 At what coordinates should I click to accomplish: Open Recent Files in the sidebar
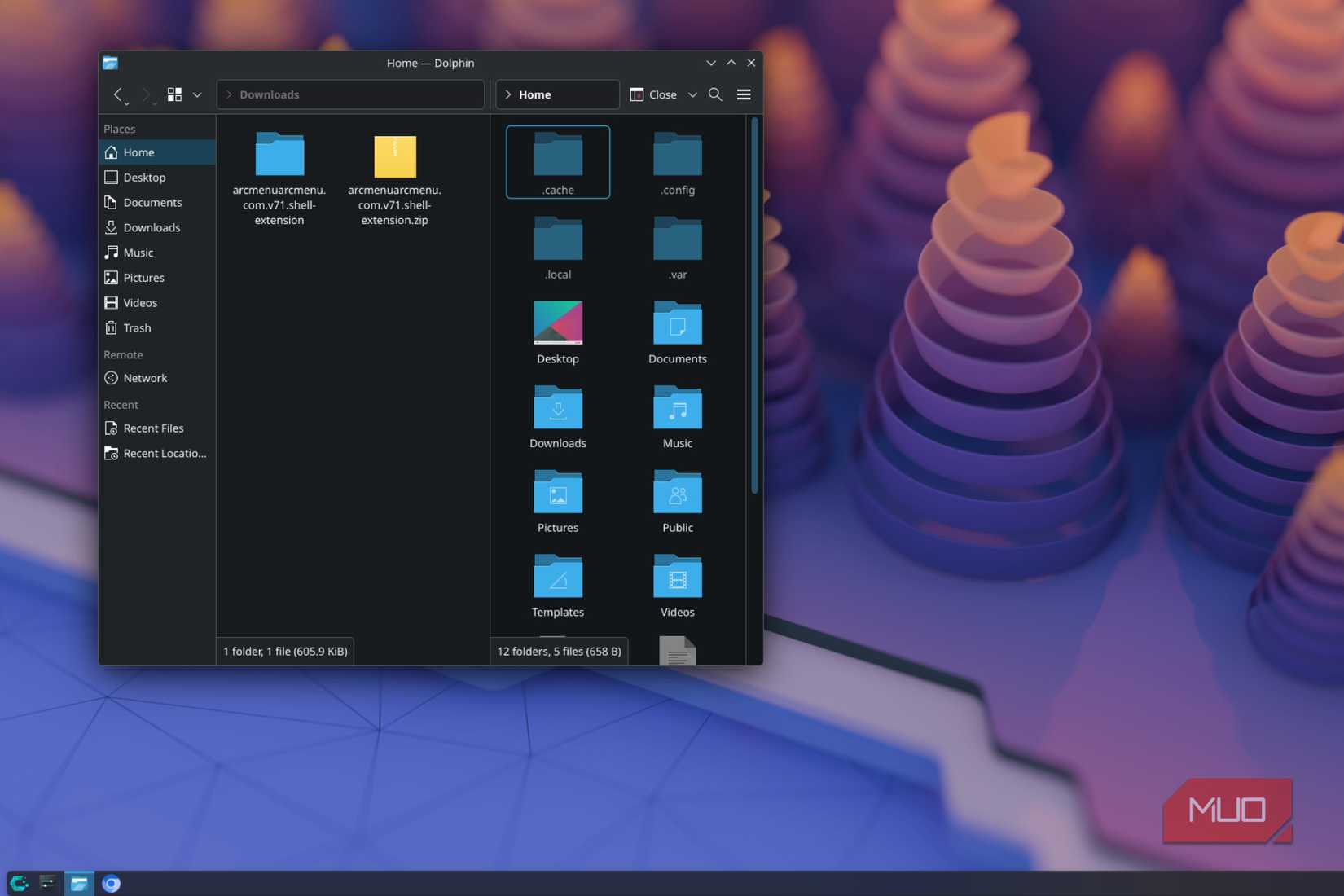point(154,428)
